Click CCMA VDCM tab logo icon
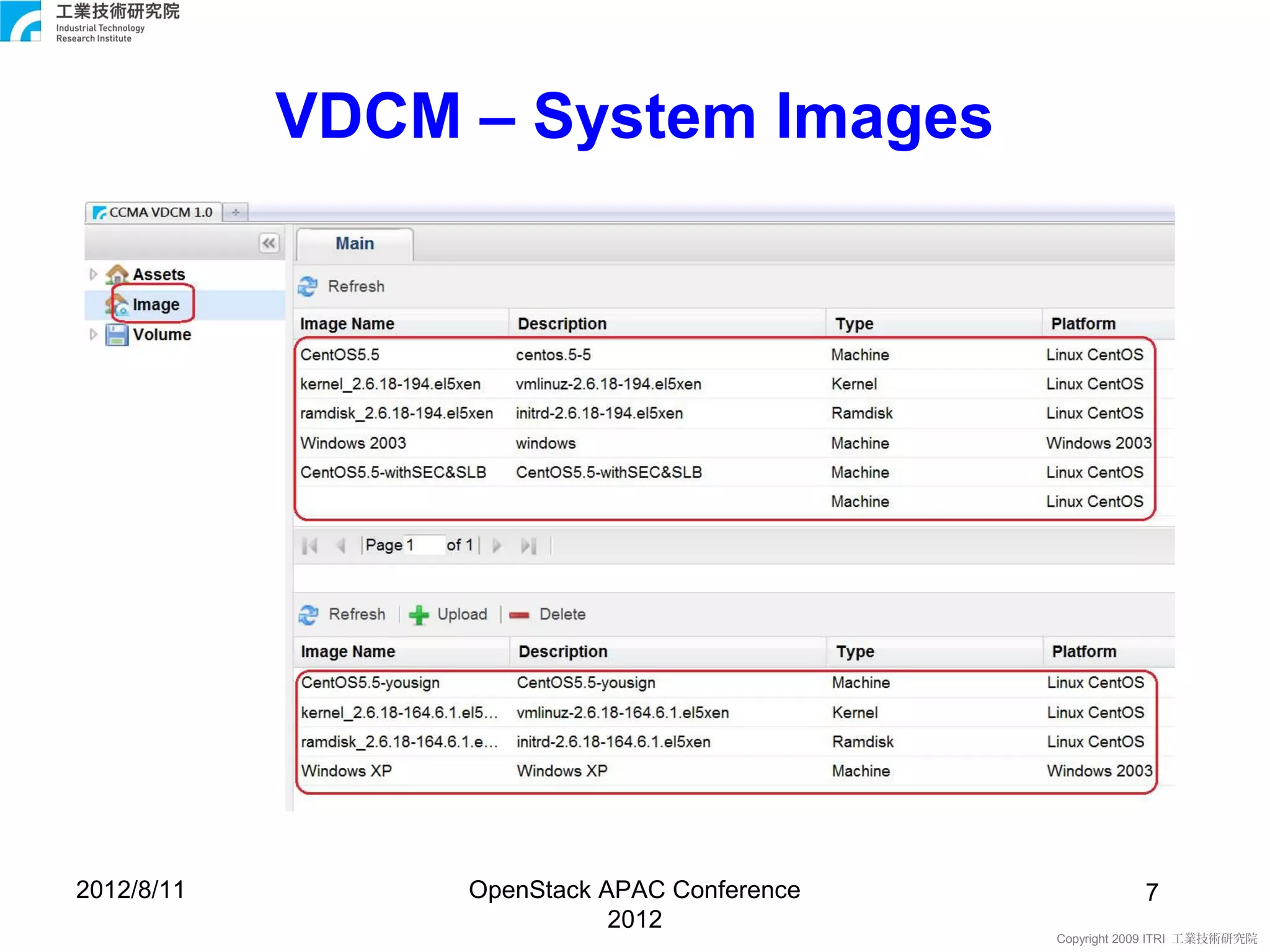Screen dimensions: 1270x952 coord(99,213)
